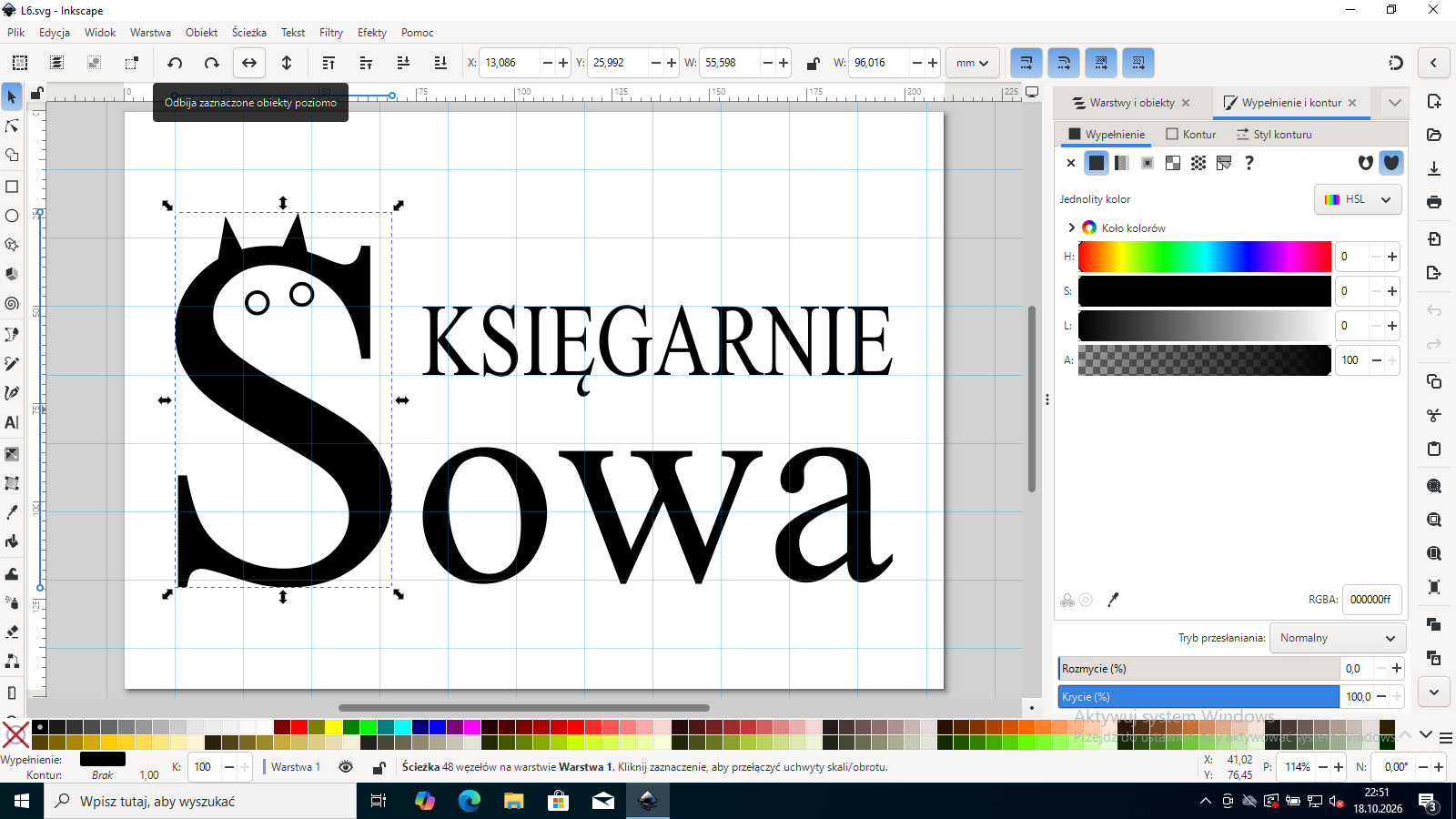Toggle width-height ratio lock
Screen dimensions: 1456x819
813,63
